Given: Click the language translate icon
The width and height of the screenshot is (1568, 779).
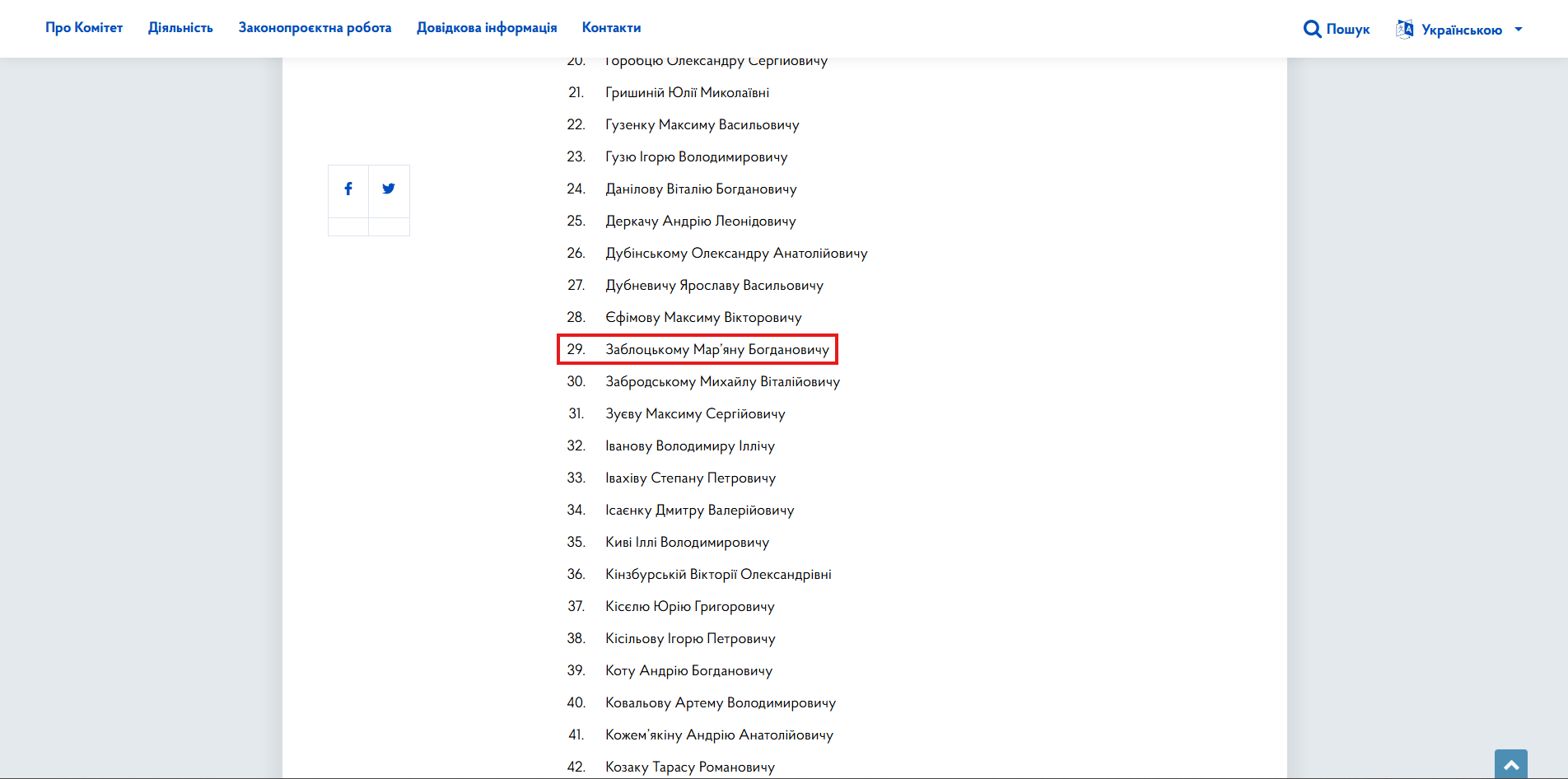Looking at the screenshot, I should (1404, 29).
